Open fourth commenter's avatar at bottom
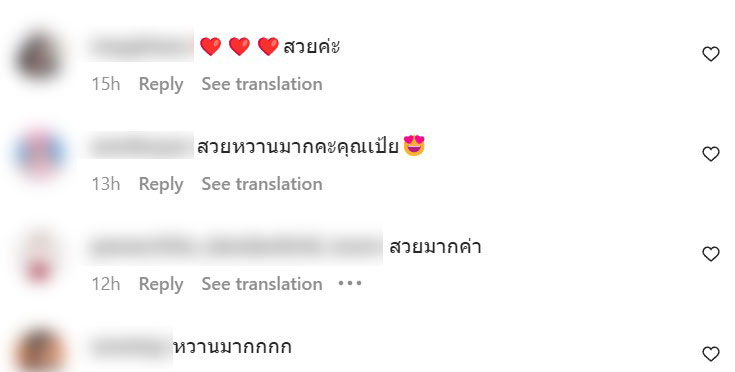Viewport: 735px width, 372px height. [39, 350]
